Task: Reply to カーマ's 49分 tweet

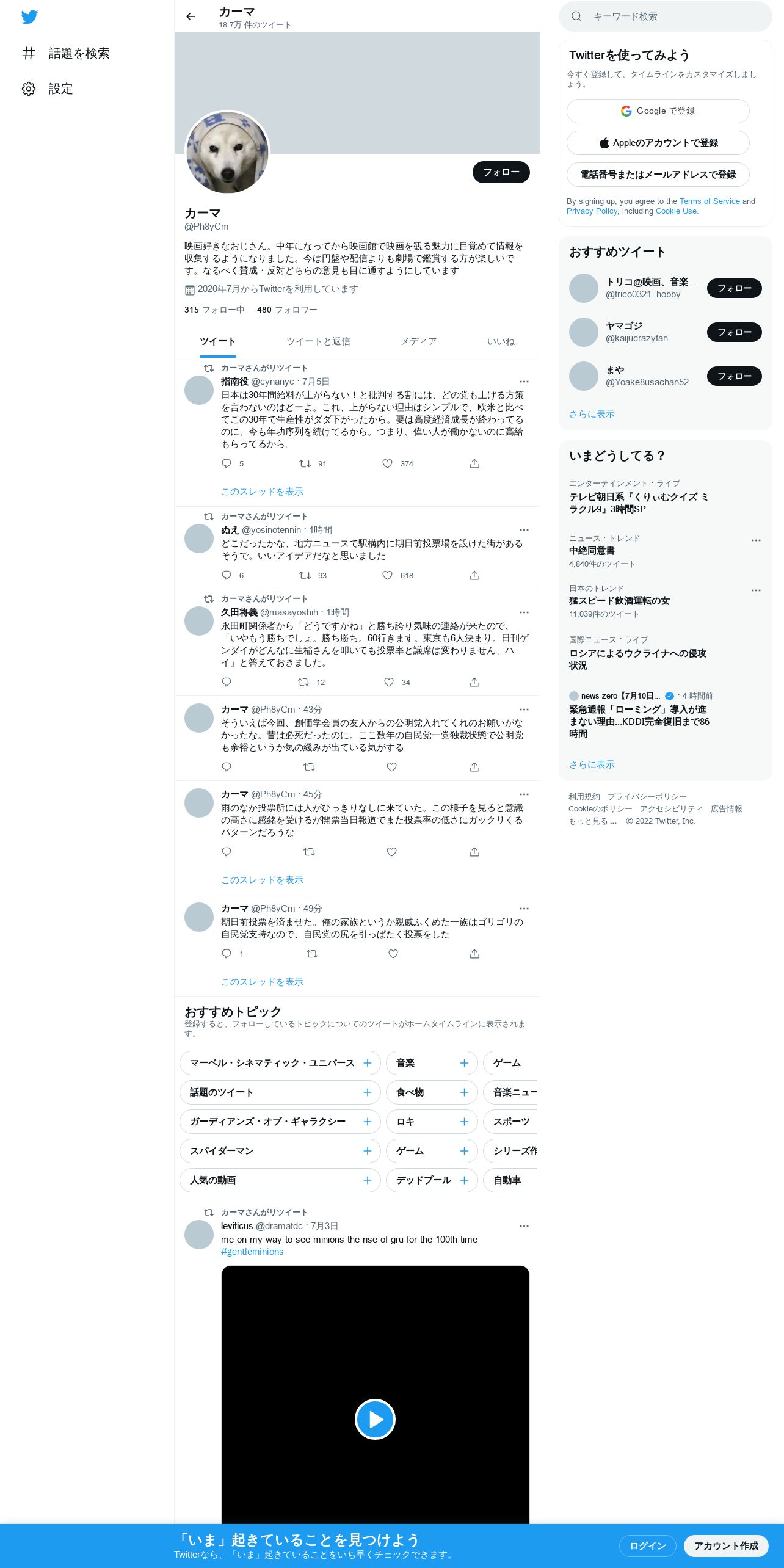Action: 227,954
